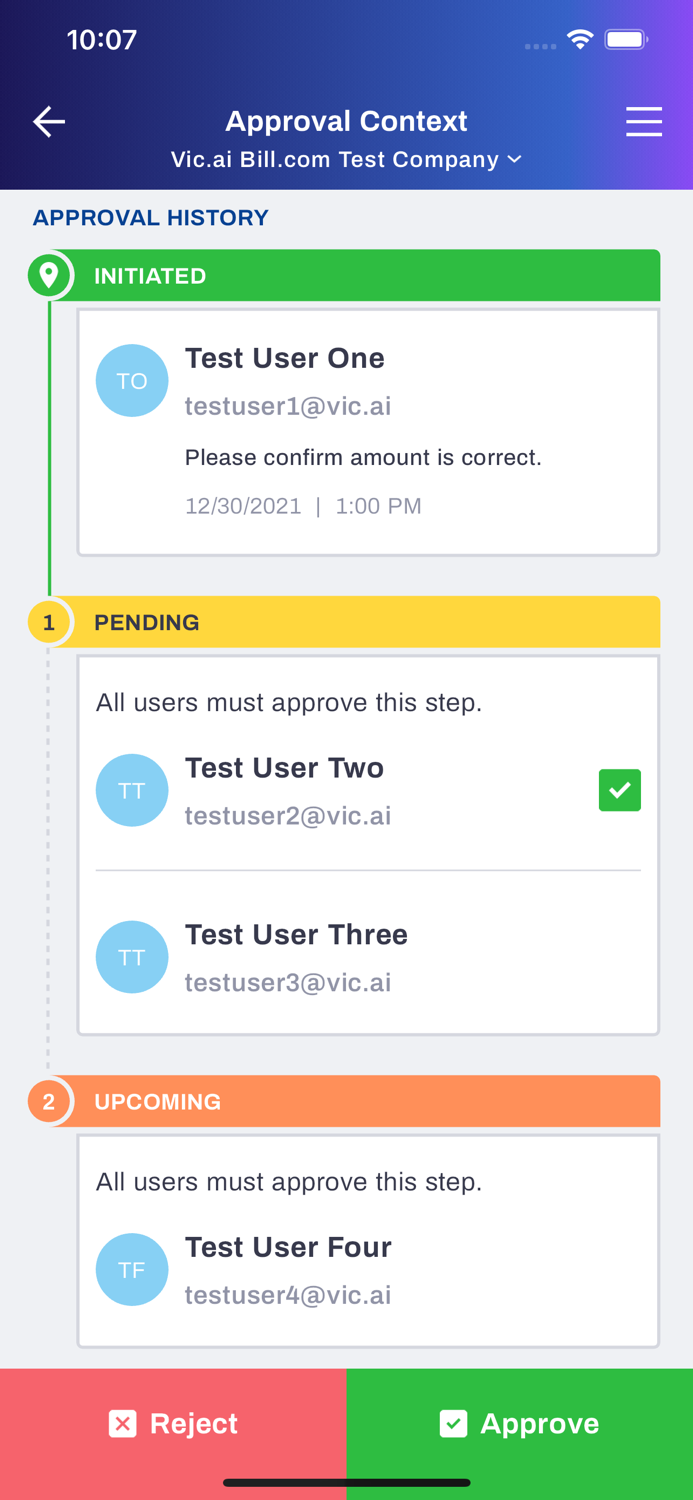Tap the back arrow in the header
Screen dimensions: 693x1500
click(47, 120)
